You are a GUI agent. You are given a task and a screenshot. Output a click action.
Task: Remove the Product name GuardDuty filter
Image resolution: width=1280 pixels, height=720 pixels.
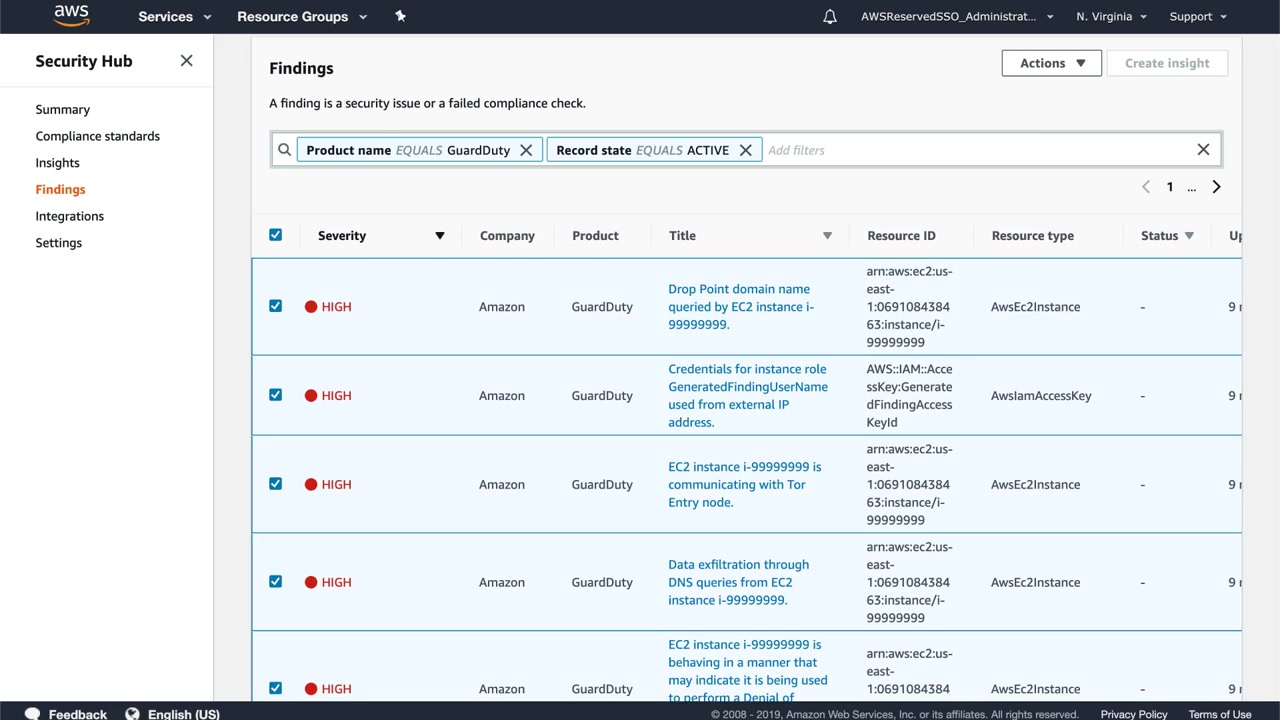tap(526, 150)
